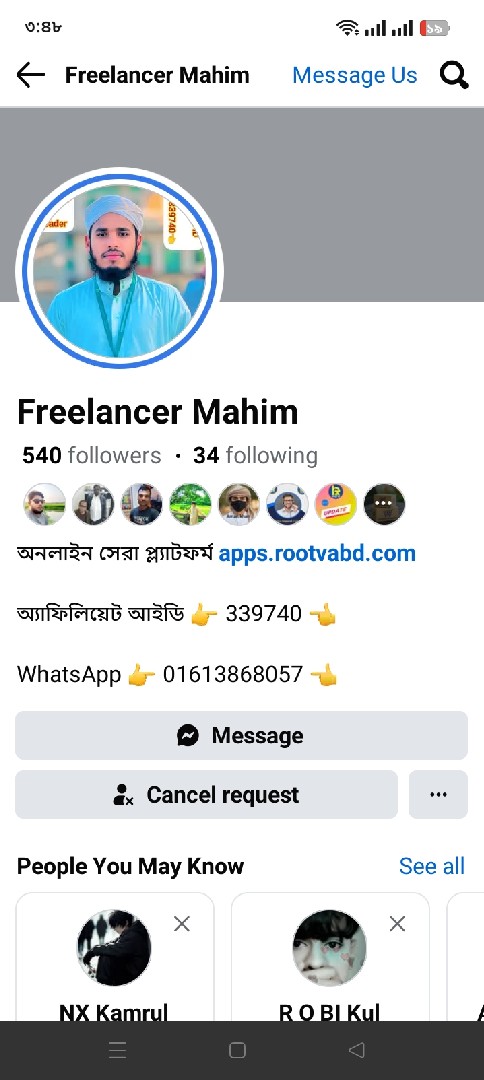Image resolution: width=484 pixels, height=1080 pixels.
Task: Tap the Message Us link
Action: click(x=355, y=75)
